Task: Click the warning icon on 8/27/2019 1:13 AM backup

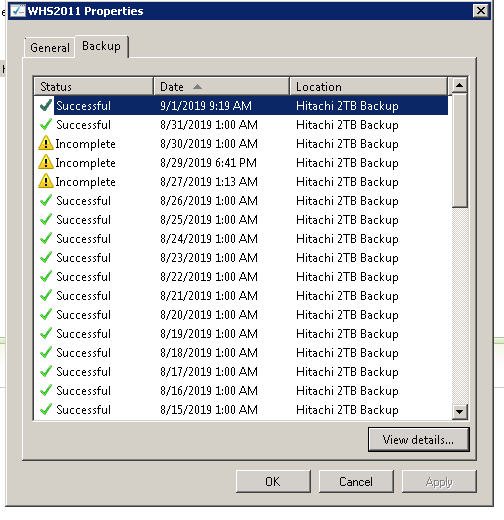Action: (46, 181)
